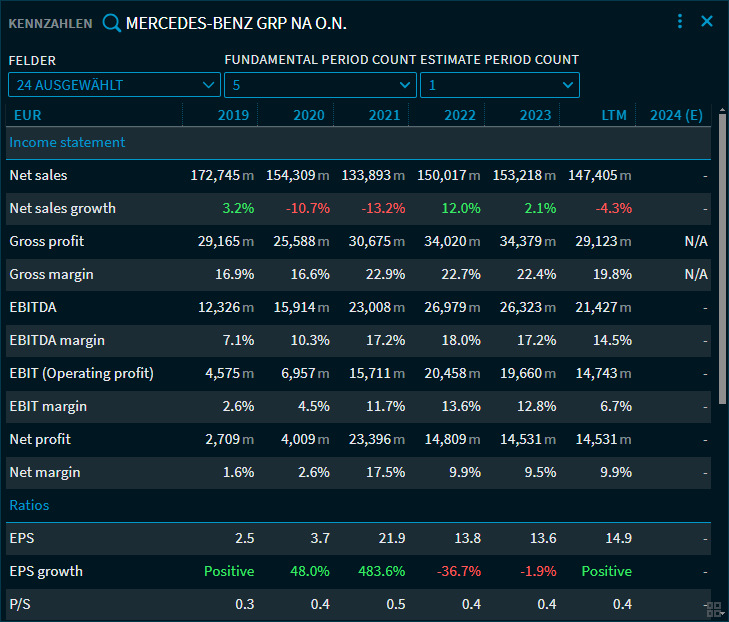Click the Gross margin row label
Image resolution: width=729 pixels, height=622 pixels.
pyautogui.click(x=46, y=274)
